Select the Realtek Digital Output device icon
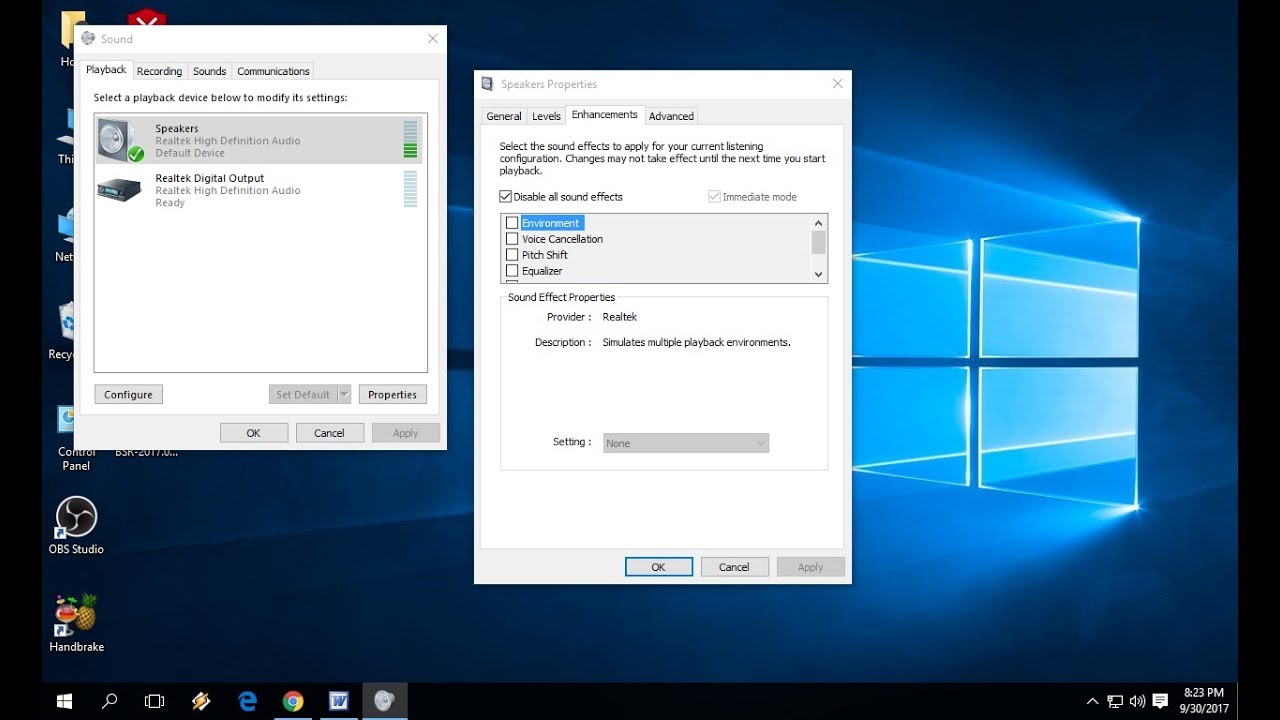 click(x=119, y=189)
